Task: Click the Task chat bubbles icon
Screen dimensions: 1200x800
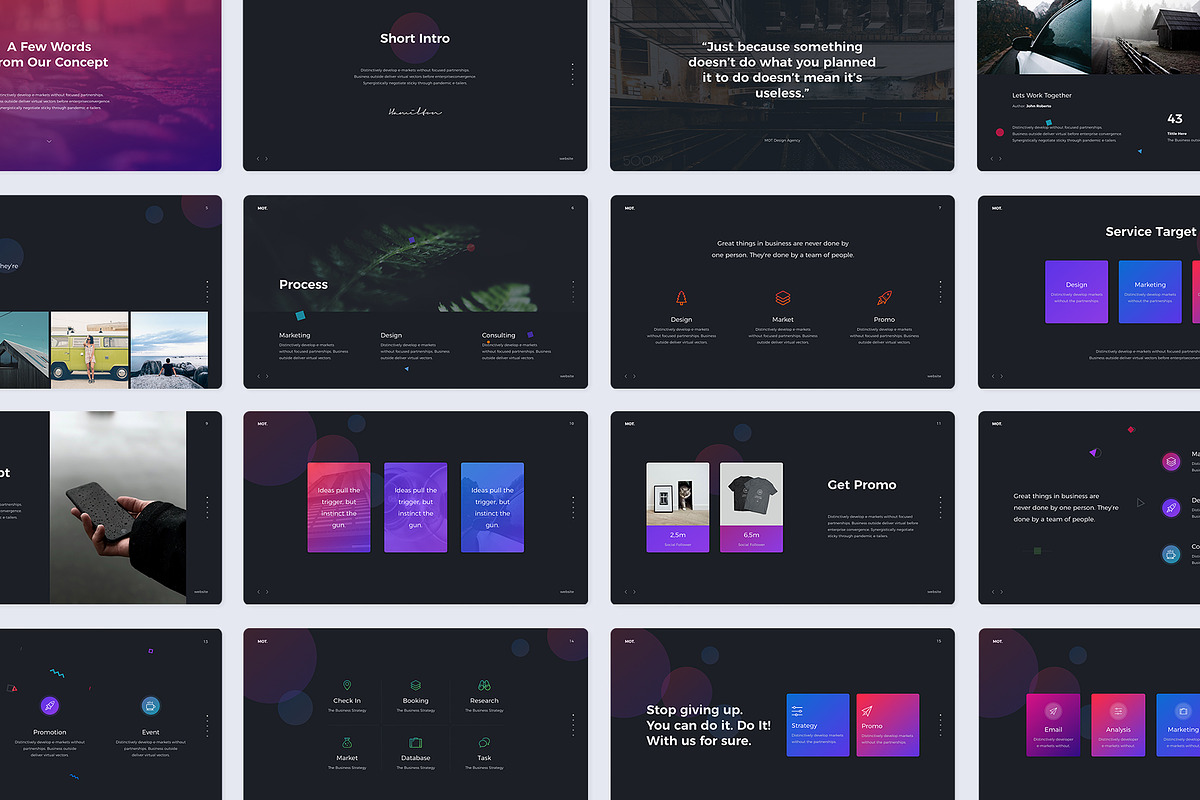Action: tap(484, 743)
